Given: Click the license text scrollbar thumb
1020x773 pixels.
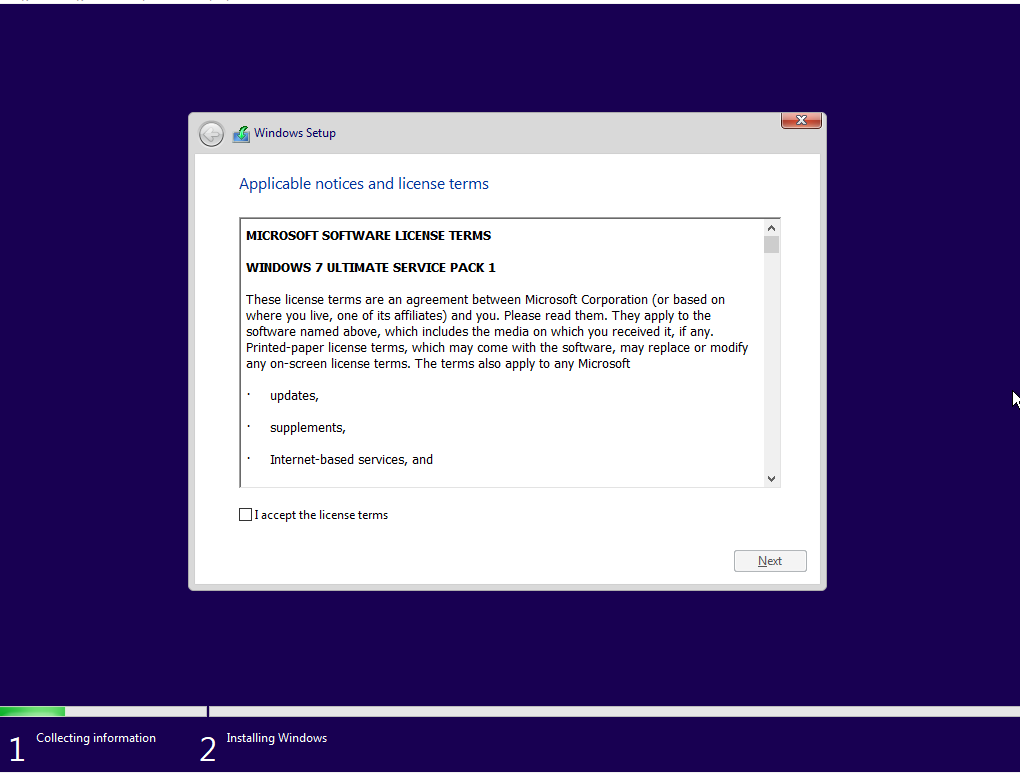Looking at the screenshot, I should (x=772, y=245).
